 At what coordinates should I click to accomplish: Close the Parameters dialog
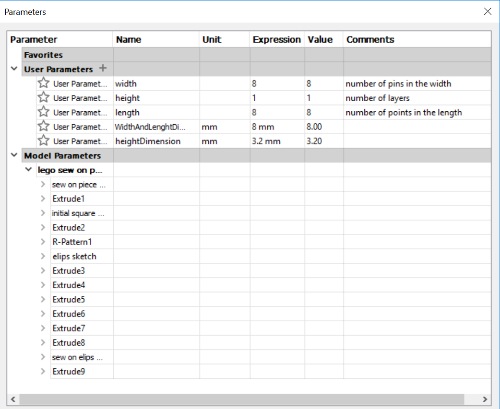[x=487, y=11]
